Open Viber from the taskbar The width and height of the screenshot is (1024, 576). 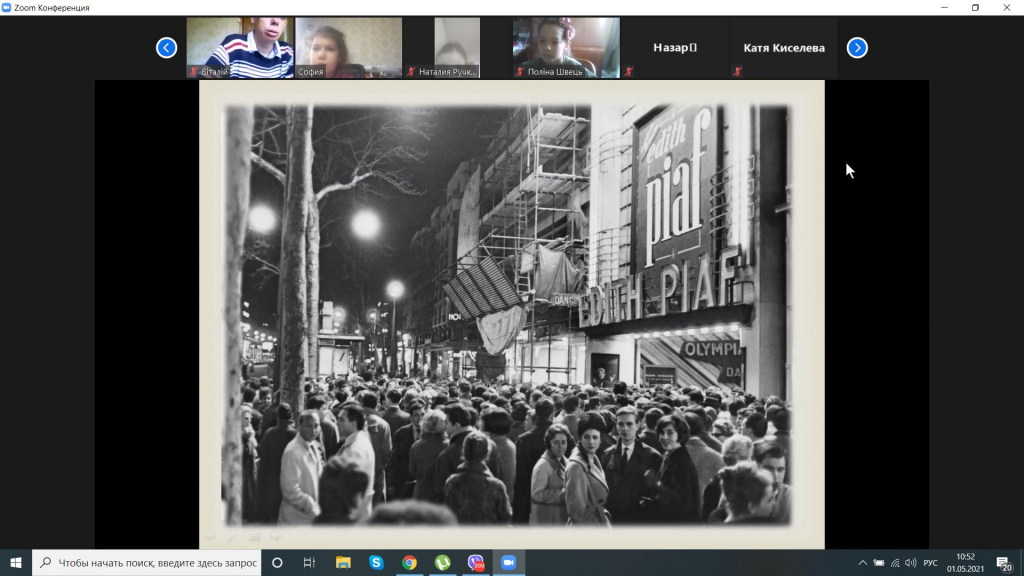tap(476, 562)
